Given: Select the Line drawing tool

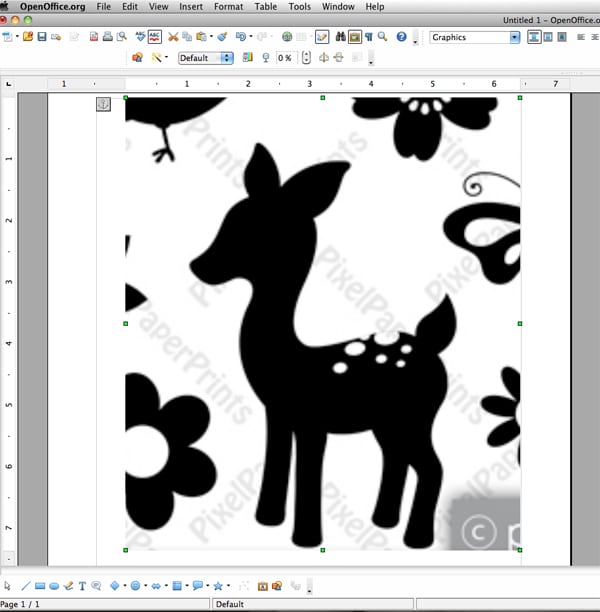Looking at the screenshot, I should 26,586.
